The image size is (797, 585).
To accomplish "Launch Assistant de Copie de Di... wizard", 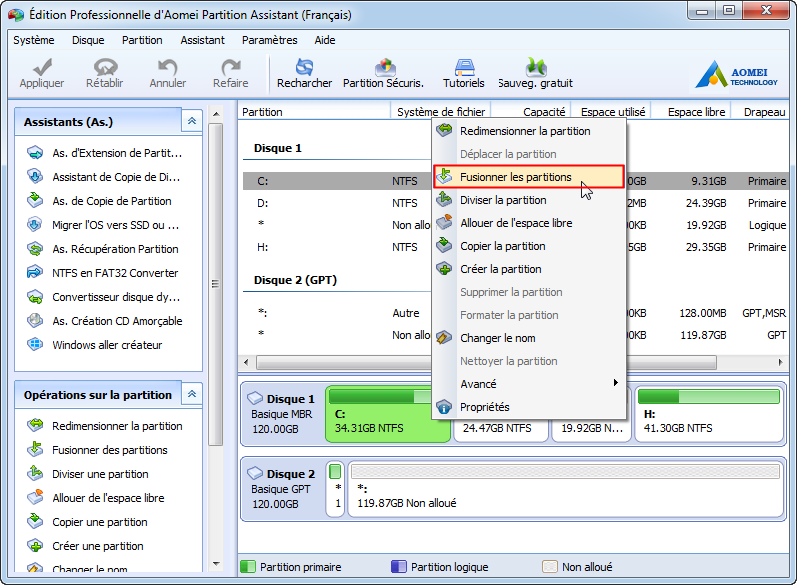I will click(104, 177).
